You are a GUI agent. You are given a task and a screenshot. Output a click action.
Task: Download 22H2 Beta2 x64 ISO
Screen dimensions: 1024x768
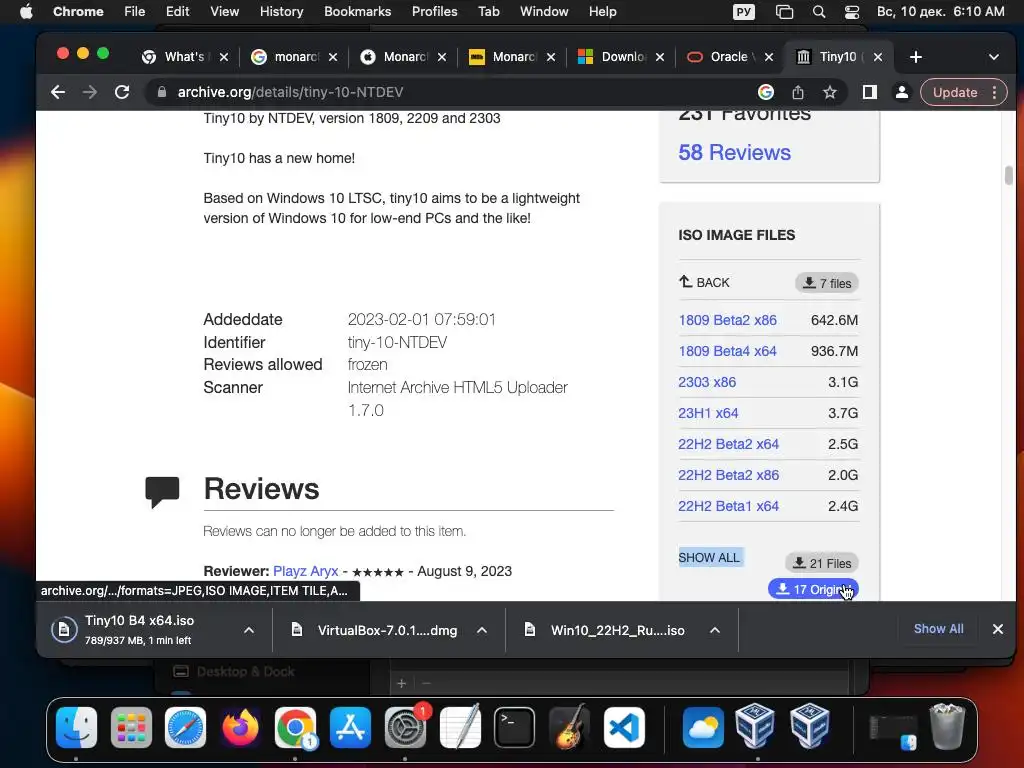click(728, 444)
